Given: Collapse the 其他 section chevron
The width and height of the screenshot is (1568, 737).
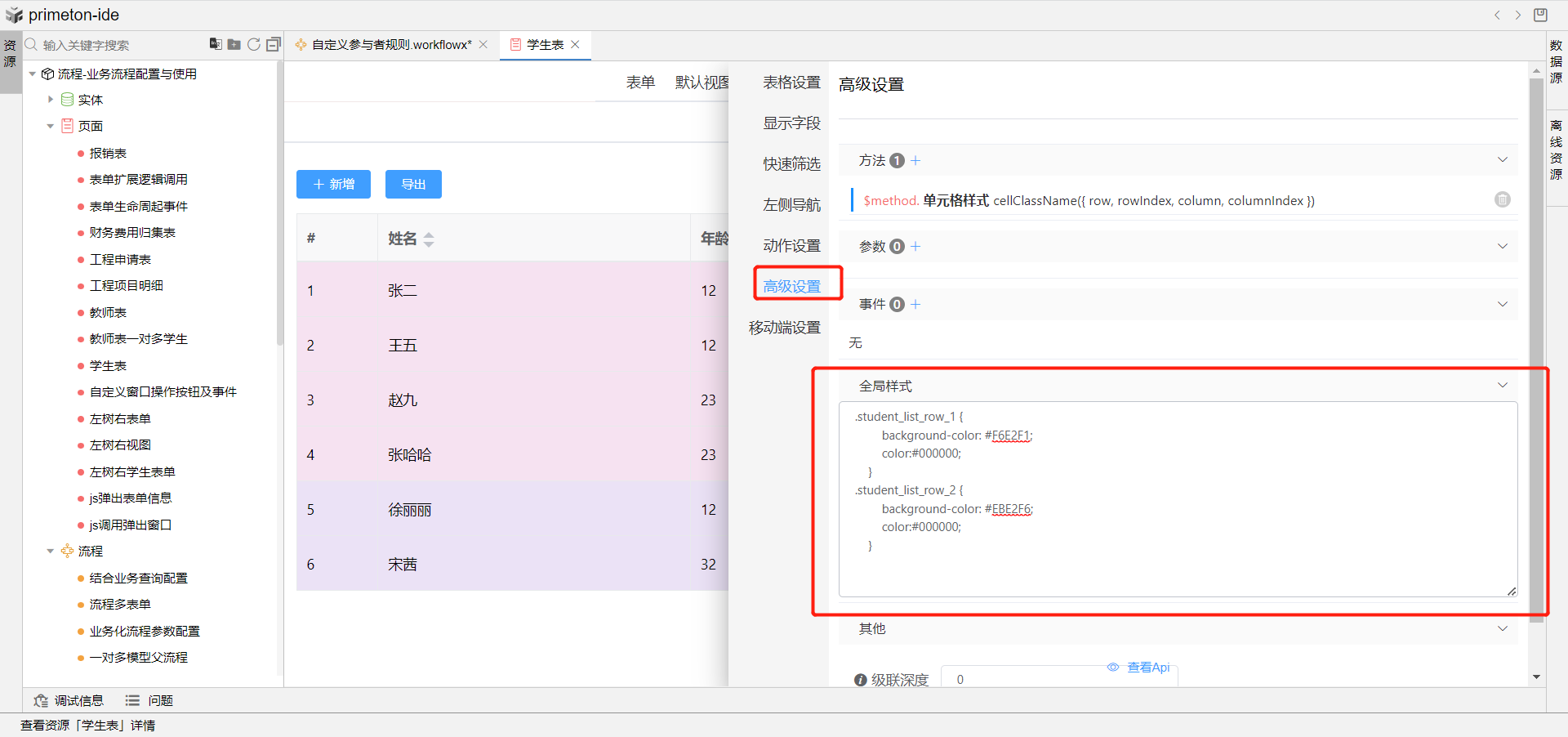Looking at the screenshot, I should click(1502, 628).
